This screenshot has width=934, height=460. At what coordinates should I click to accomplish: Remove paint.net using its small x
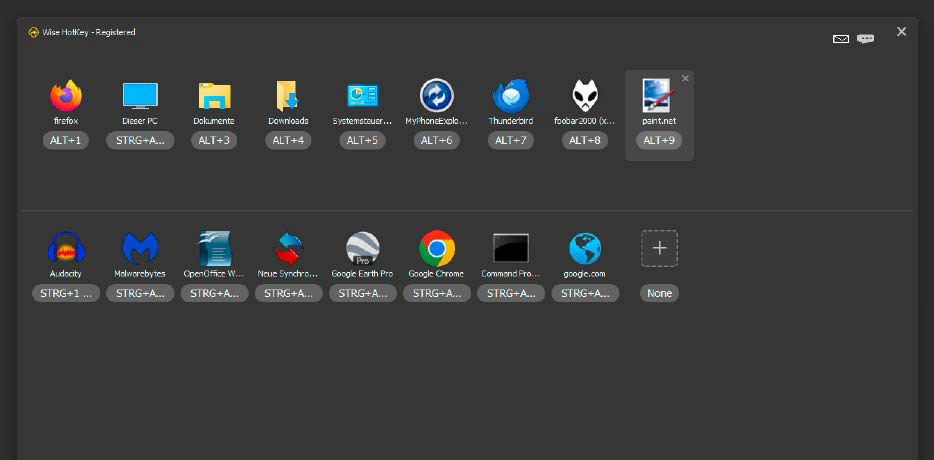point(685,78)
